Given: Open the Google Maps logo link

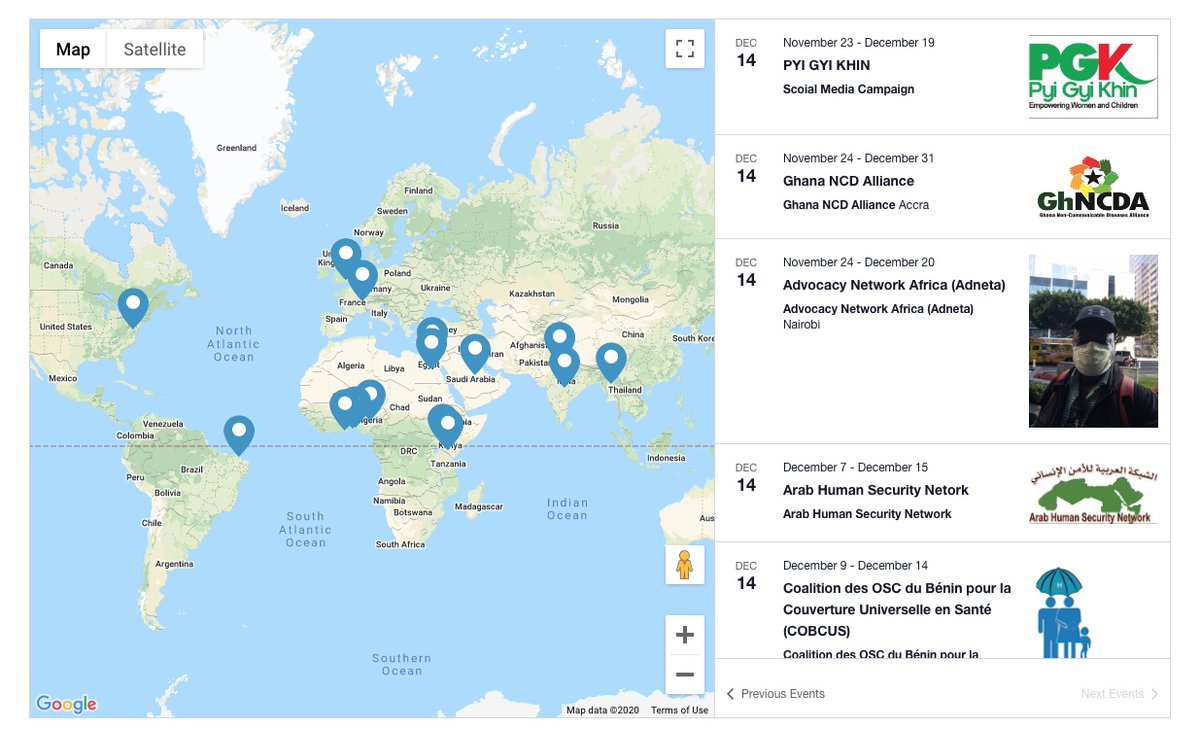Looking at the screenshot, I should click(x=66, y=704).
